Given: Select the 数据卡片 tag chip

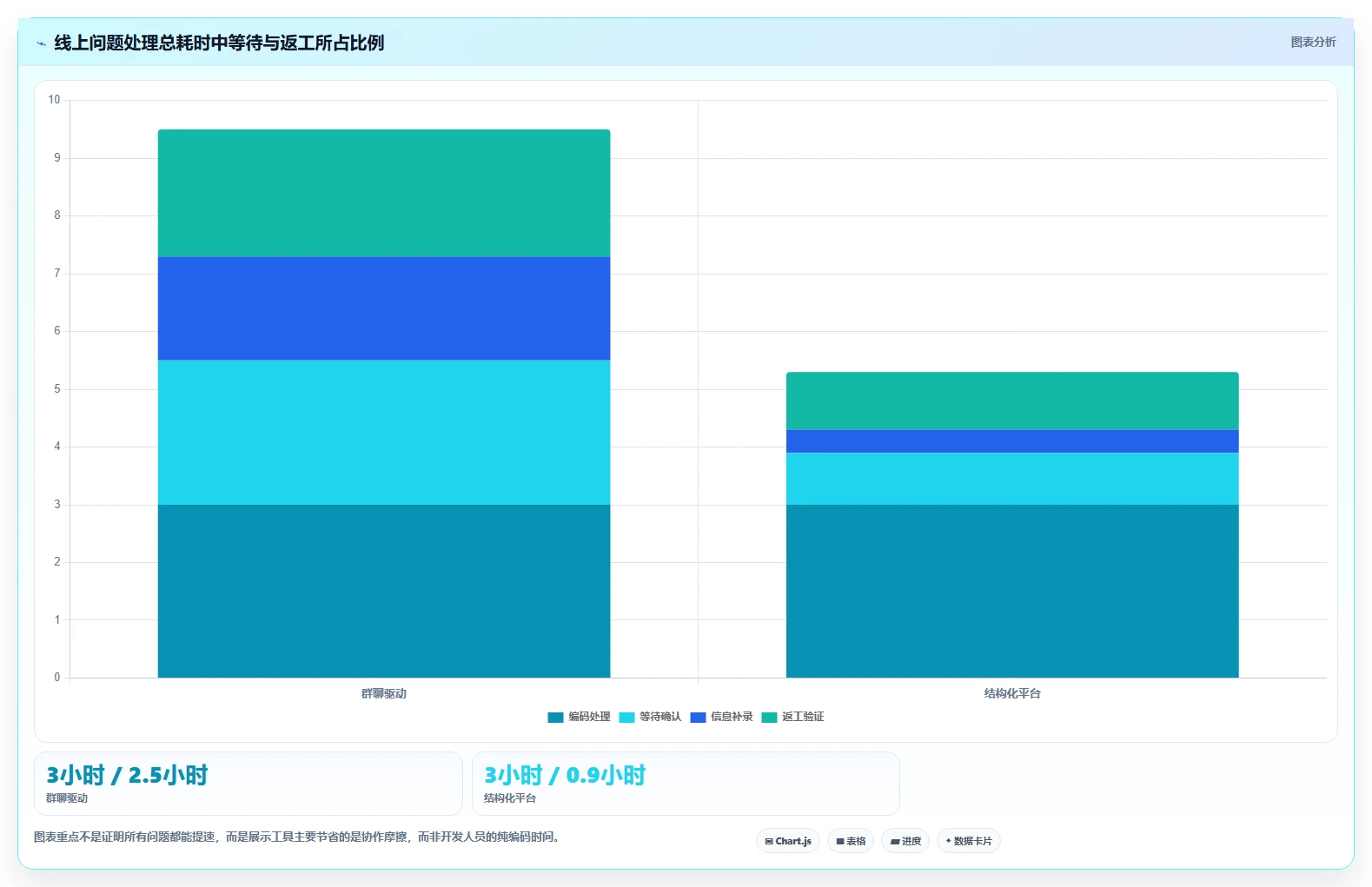Looking at the screenshot, I should pyautogui.click(x=969, y=841).
